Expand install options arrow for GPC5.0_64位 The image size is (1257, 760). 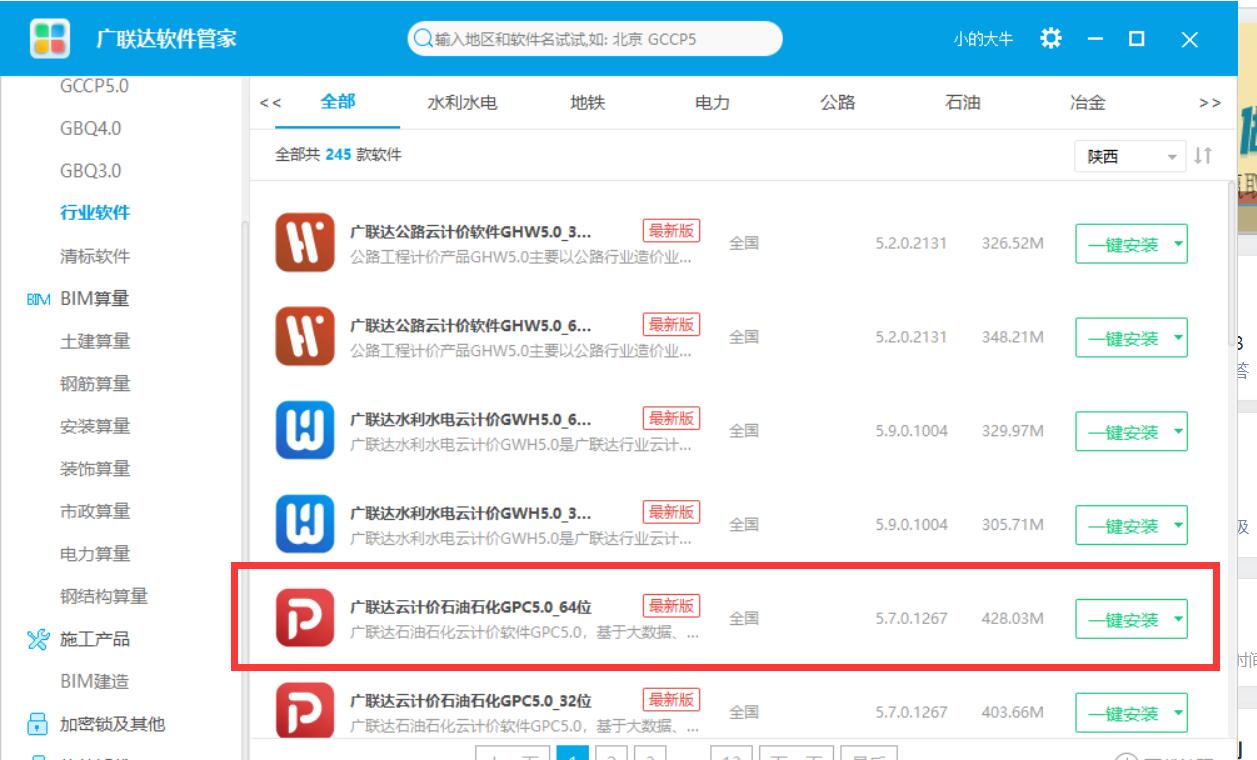1177,619
